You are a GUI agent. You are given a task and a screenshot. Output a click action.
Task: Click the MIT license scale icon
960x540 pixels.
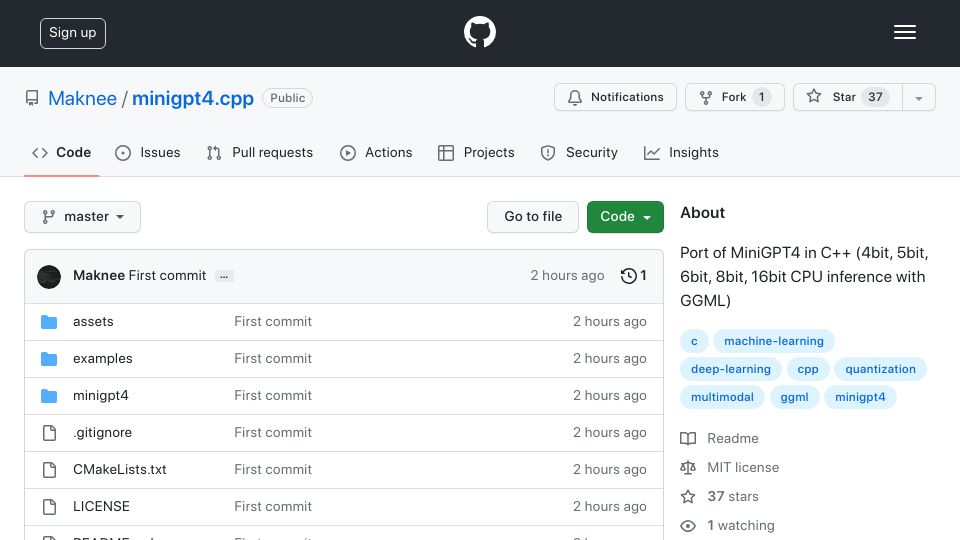pyautogui.click(x=688, y=468)
